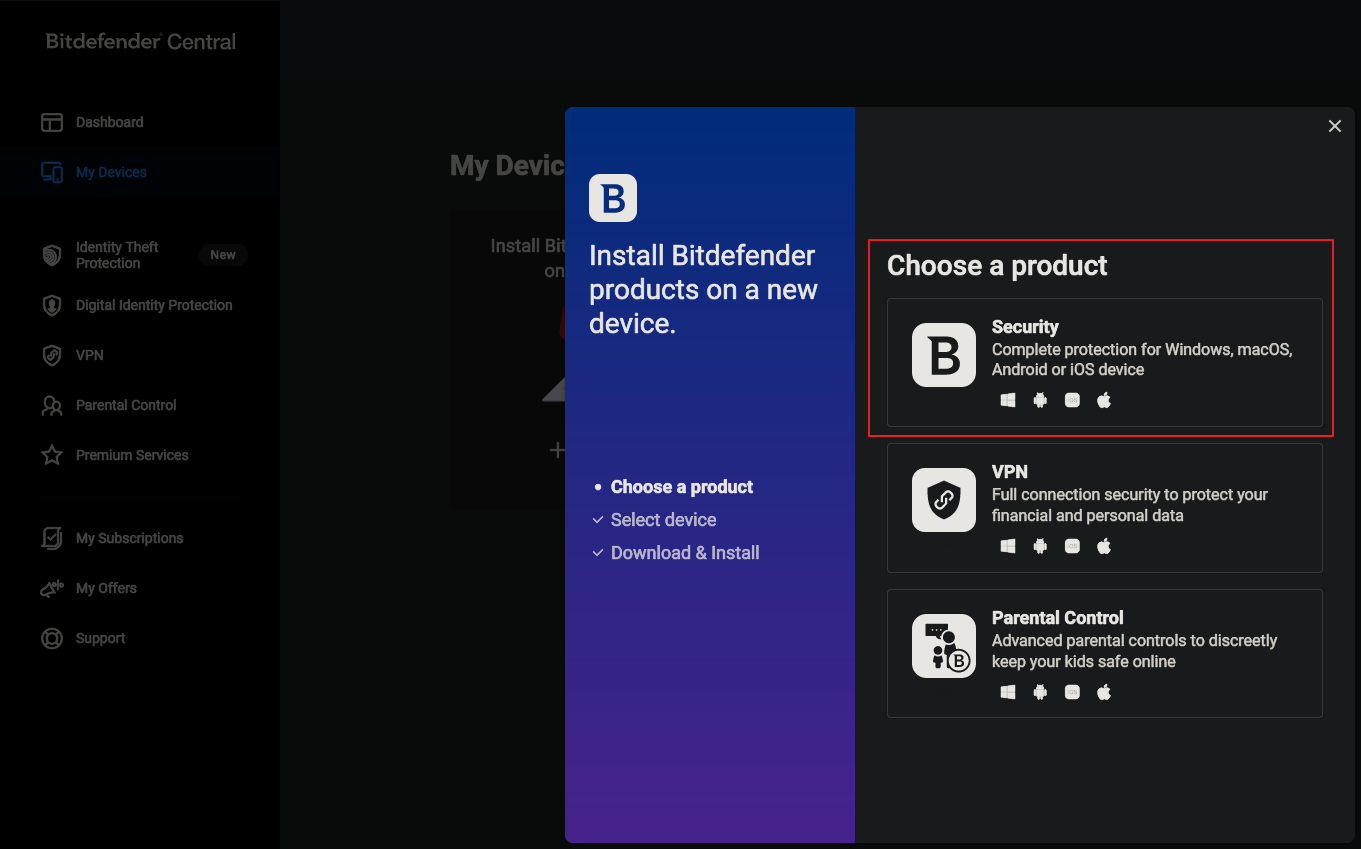
Task: Select the VPN product title
Action: 1010,472
